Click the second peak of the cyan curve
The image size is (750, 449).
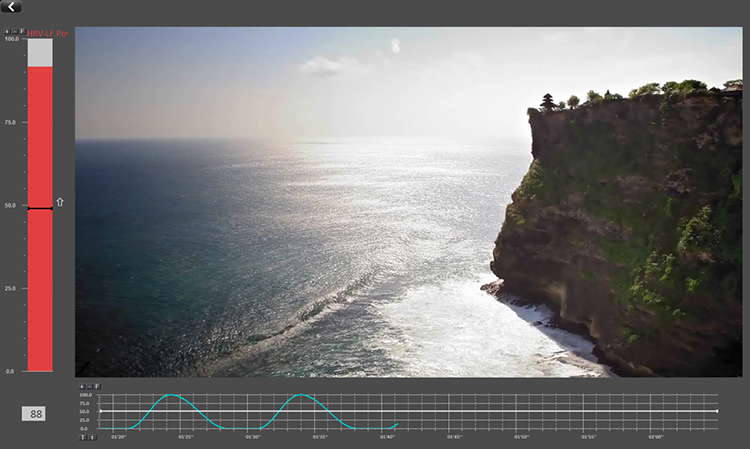(x=301, y=396)
